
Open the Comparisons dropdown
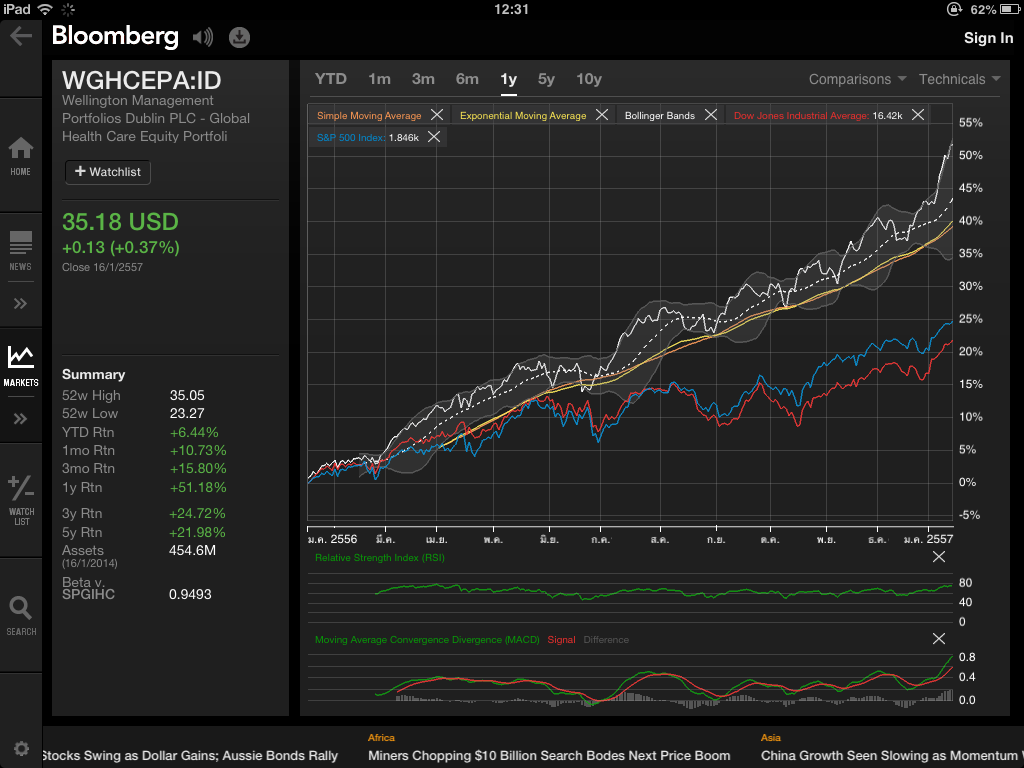click(857, 79)
